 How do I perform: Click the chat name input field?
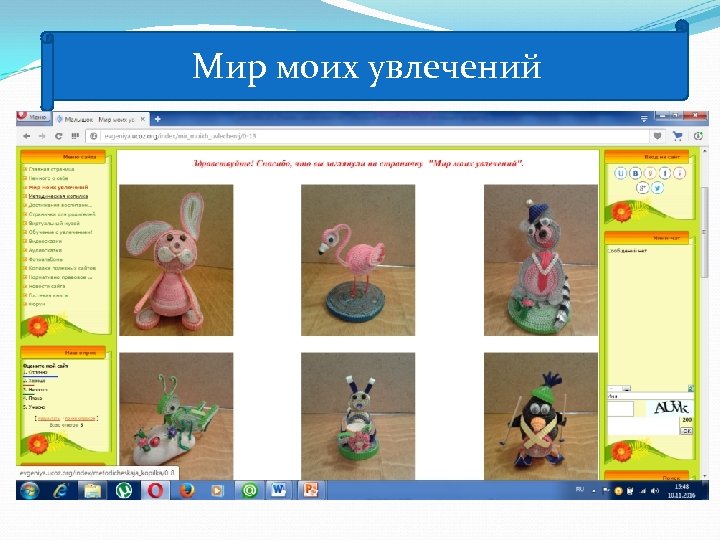[x=650, y=396]
